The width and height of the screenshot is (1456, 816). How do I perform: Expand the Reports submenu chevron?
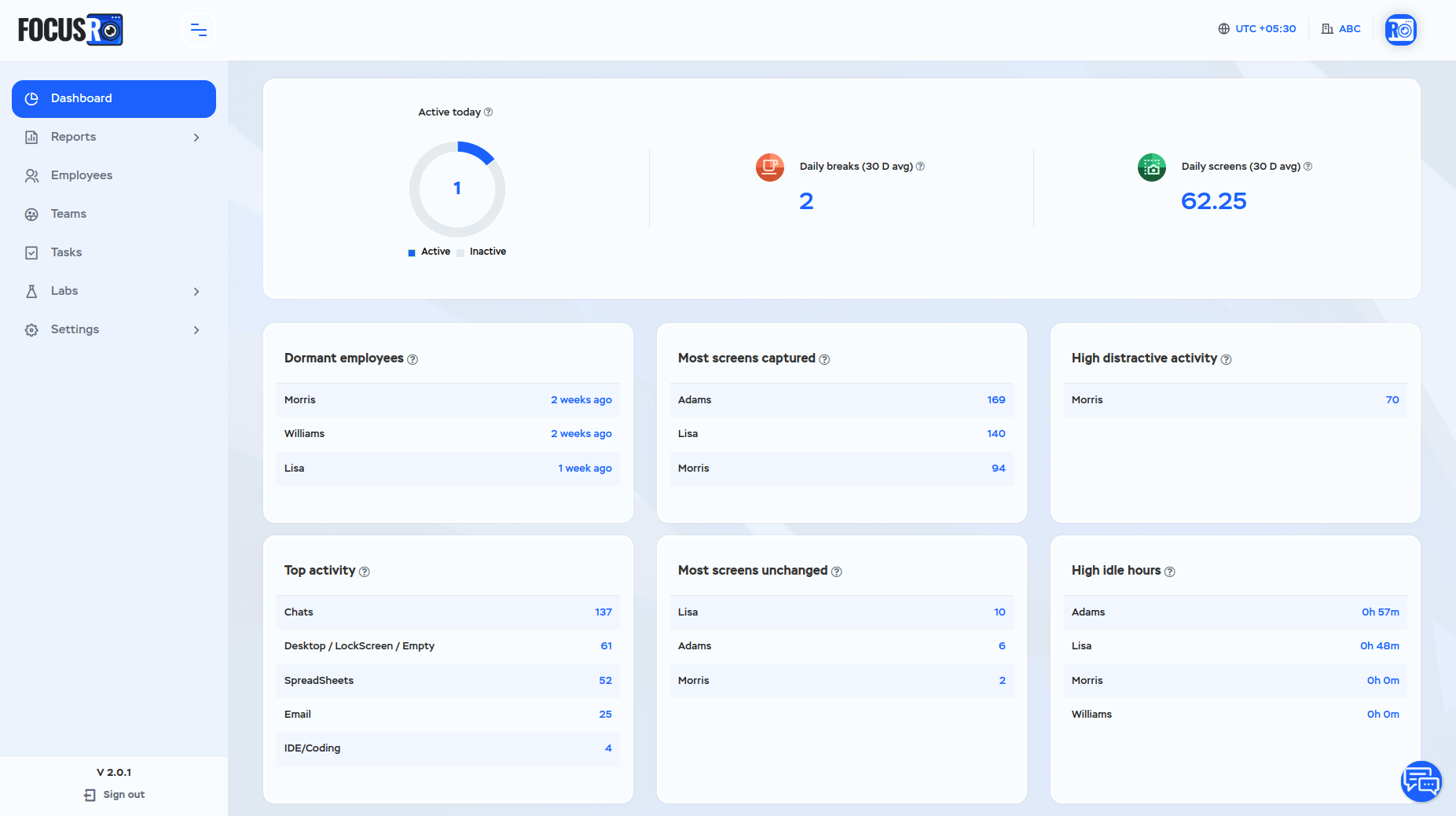coord(196,137)
